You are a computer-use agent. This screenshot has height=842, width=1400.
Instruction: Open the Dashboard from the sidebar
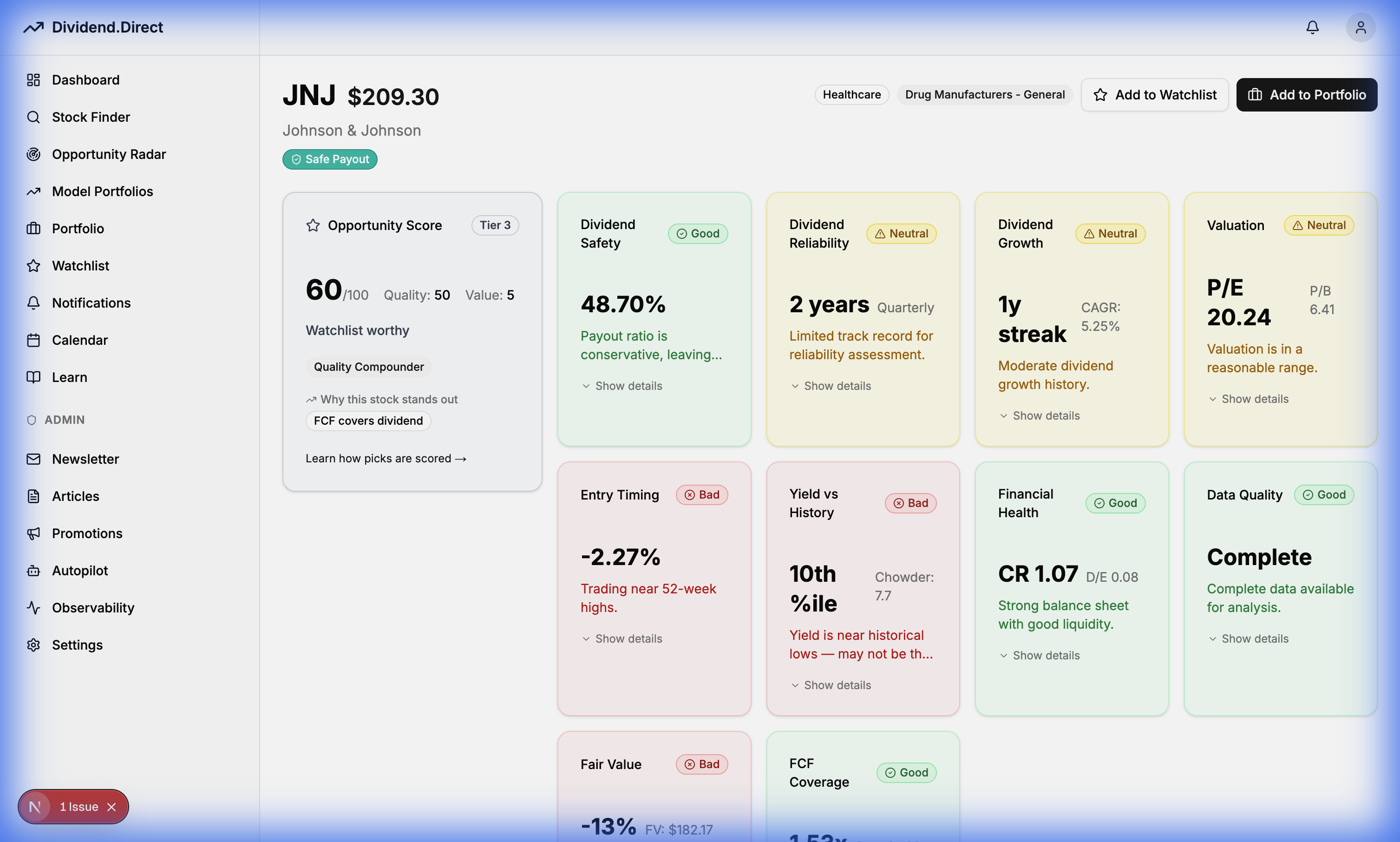pos(85,79)
